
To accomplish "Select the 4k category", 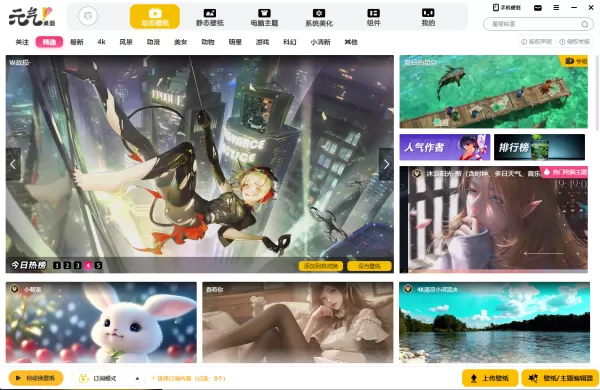I will 101,42.
